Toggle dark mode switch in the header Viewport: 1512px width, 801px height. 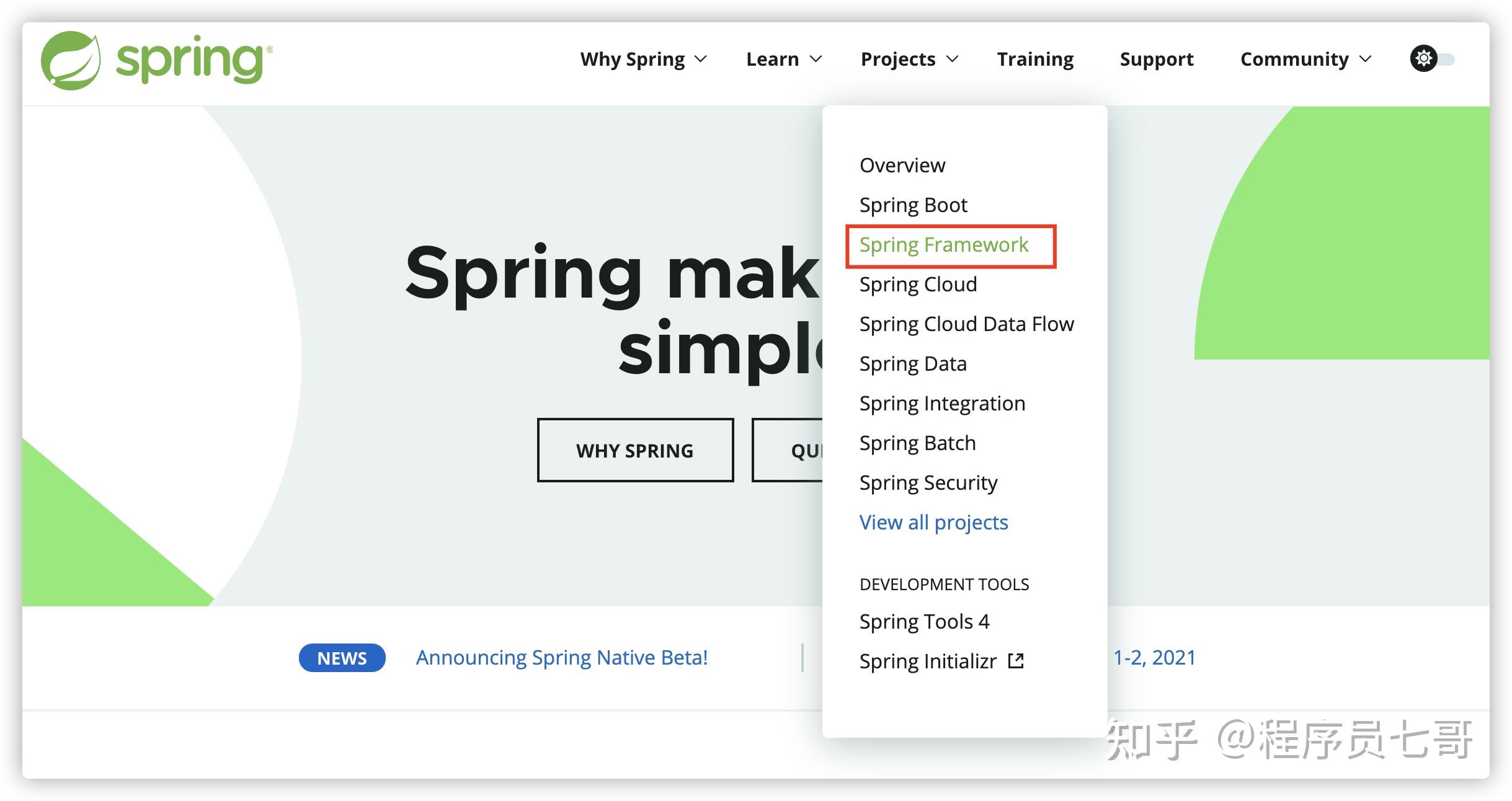pos(1449,58)
